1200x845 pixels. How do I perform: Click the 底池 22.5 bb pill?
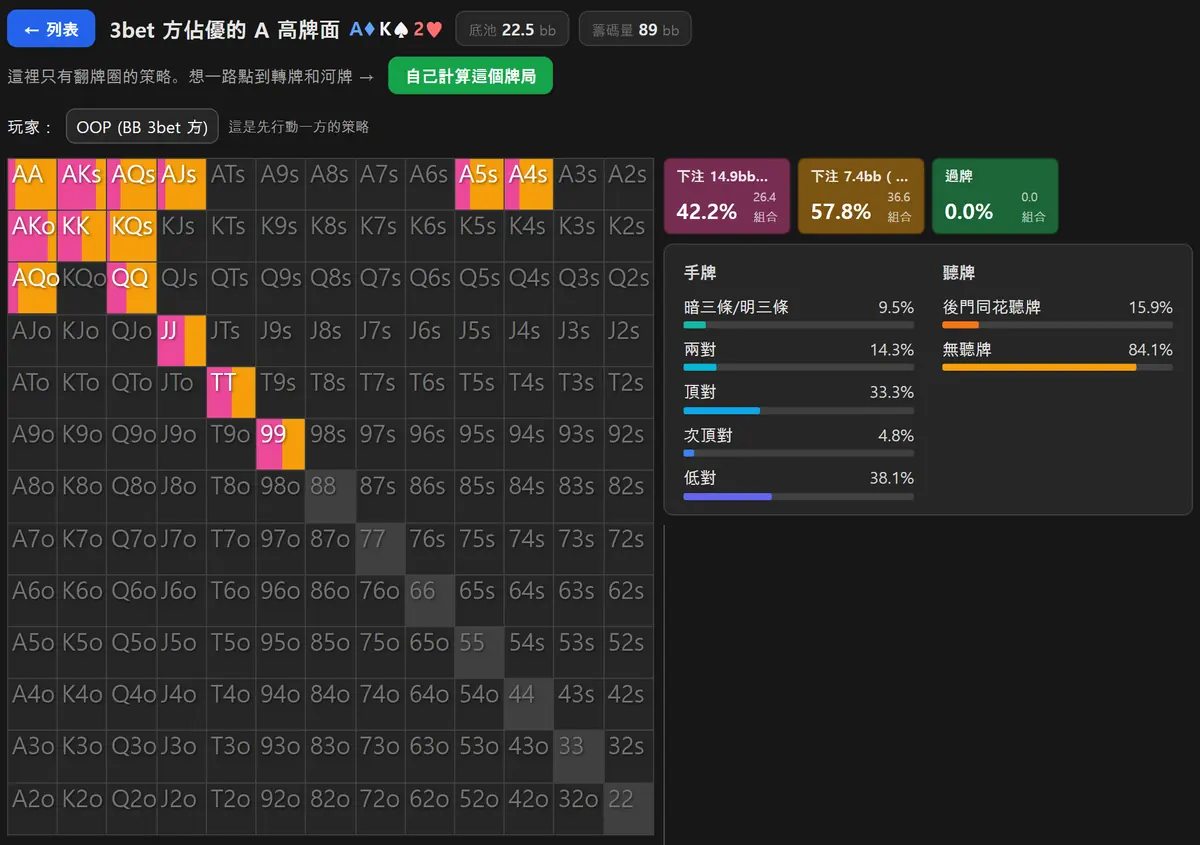pyautogui.click(x=513, y=29)
